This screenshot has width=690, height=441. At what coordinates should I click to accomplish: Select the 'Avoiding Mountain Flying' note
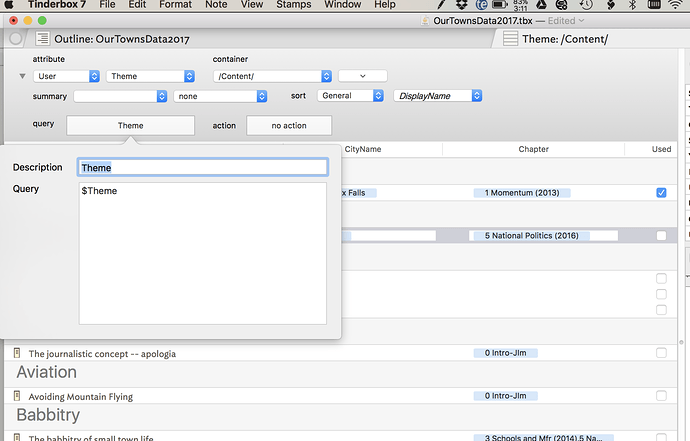[x=81, y=397]
